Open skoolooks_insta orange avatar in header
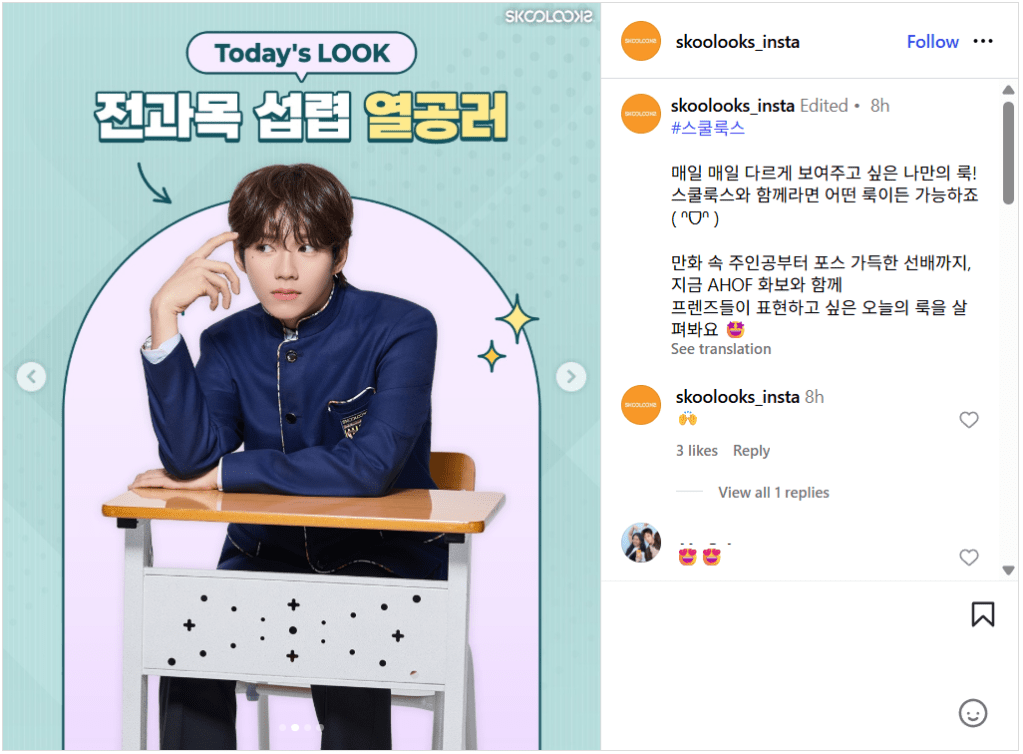 click(x=642, y=41)
